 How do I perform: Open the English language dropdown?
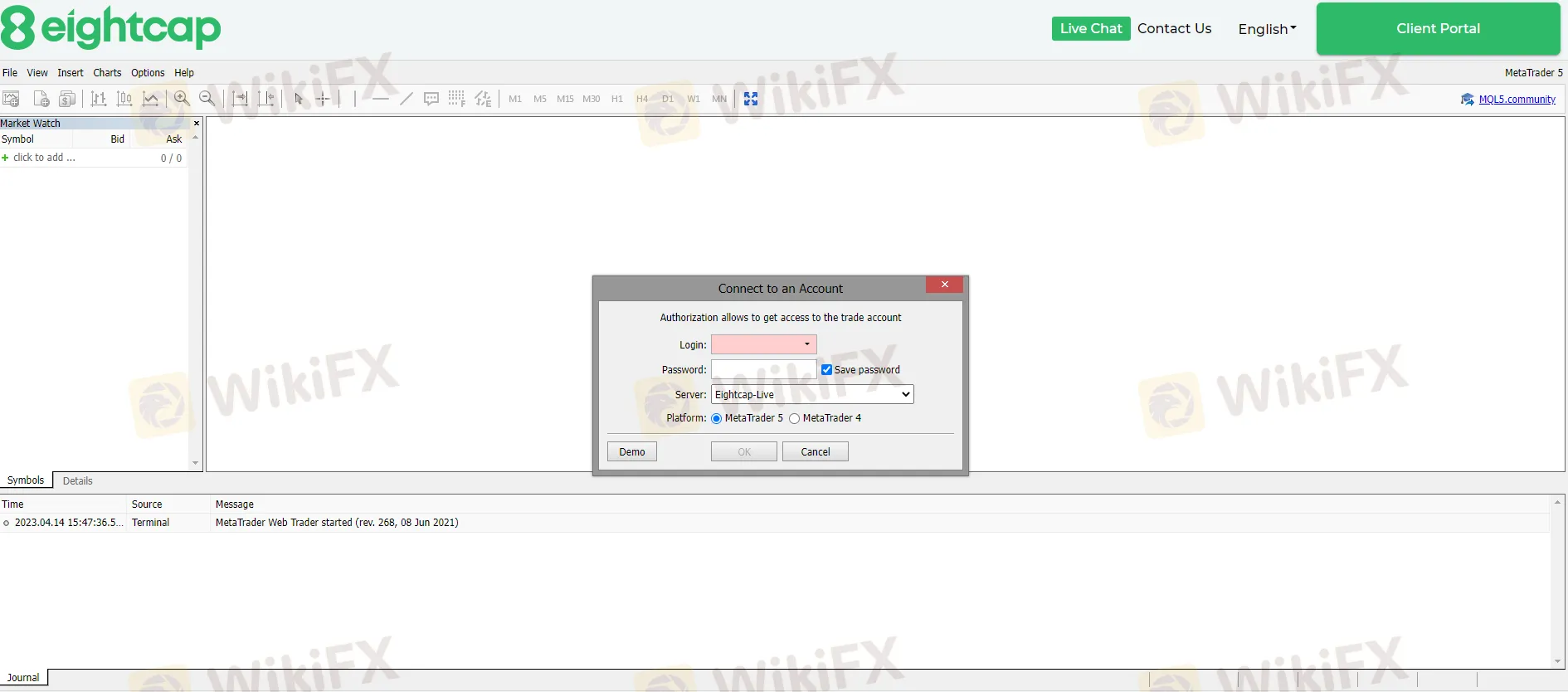point(1267,29)
